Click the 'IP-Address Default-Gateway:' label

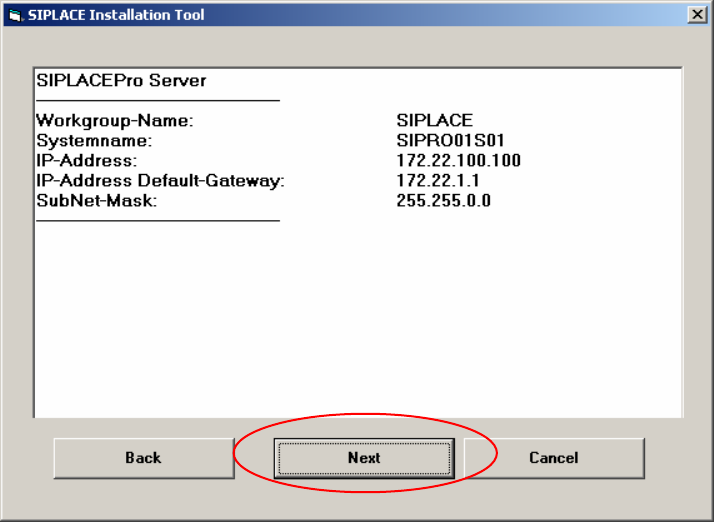coord(160,181)
